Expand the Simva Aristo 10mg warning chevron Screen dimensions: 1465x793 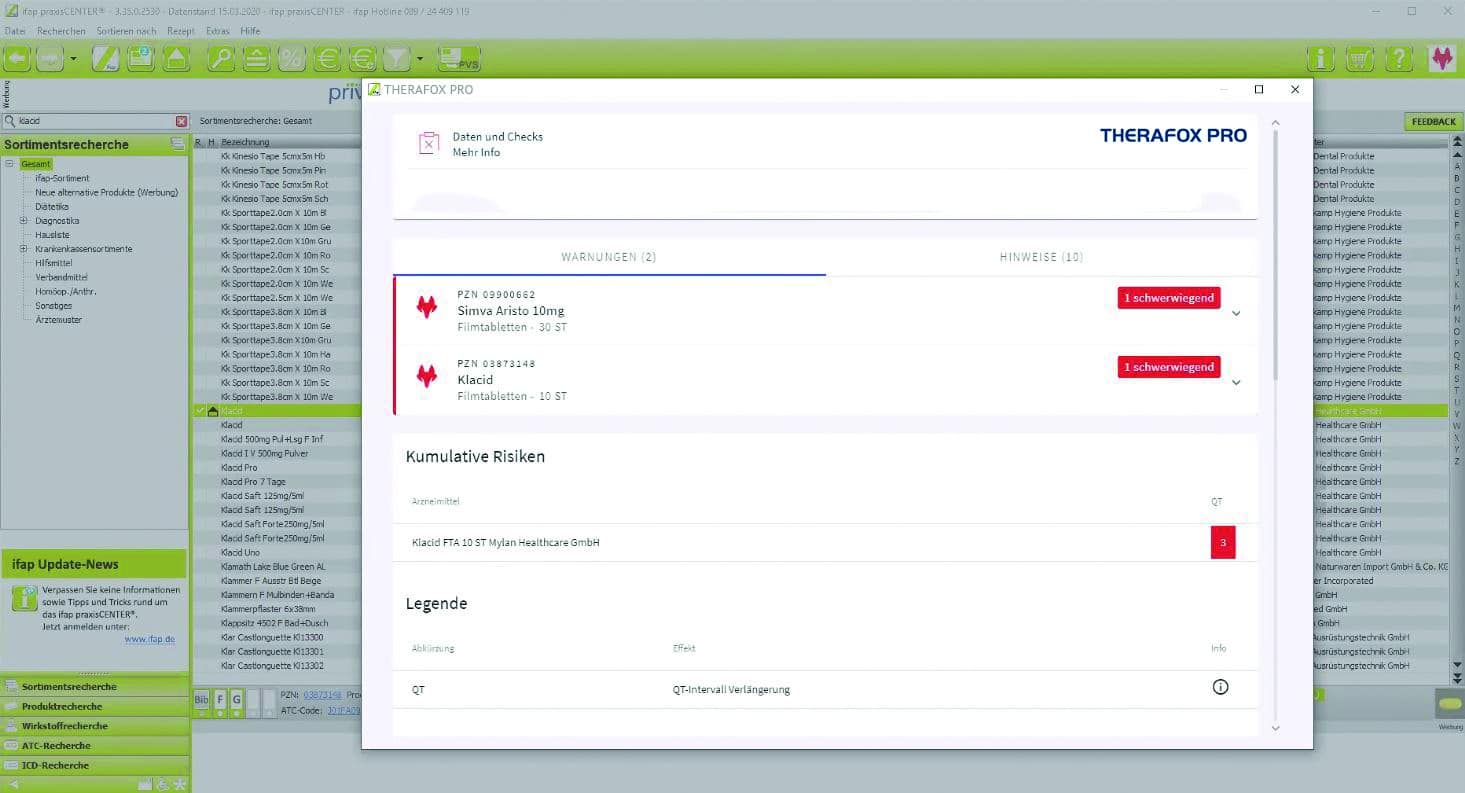point(1236,313)
